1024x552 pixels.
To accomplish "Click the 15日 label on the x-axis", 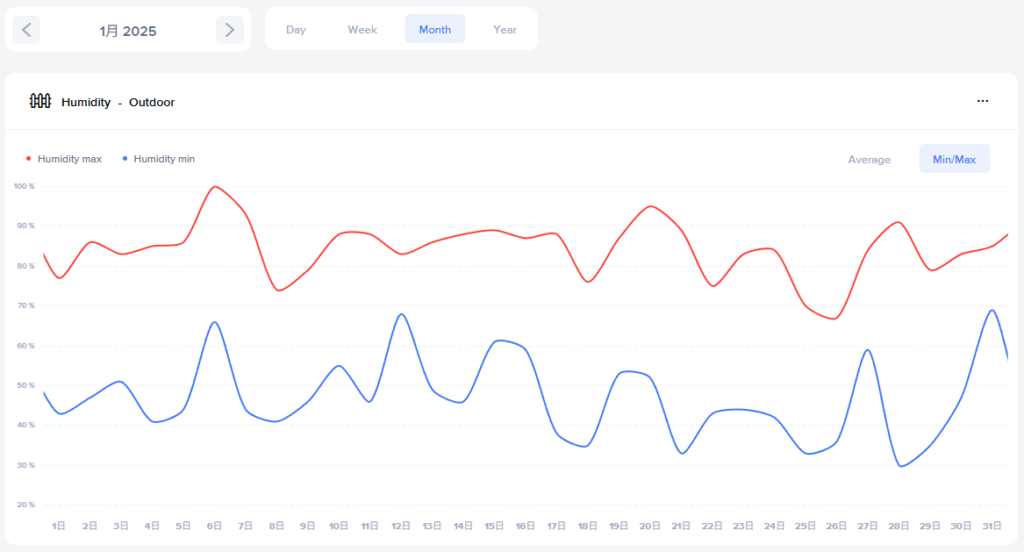I will click(x=494, y=525).
